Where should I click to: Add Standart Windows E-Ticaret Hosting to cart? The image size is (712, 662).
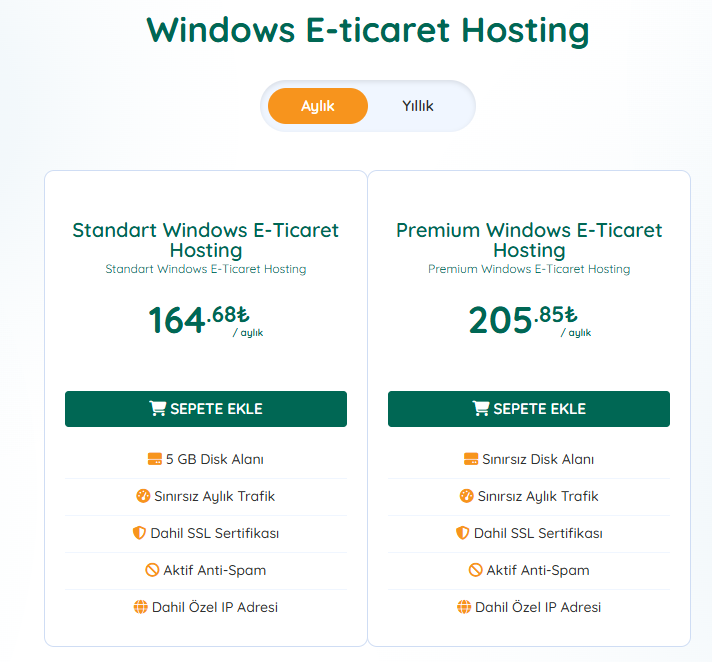[206, 409]
